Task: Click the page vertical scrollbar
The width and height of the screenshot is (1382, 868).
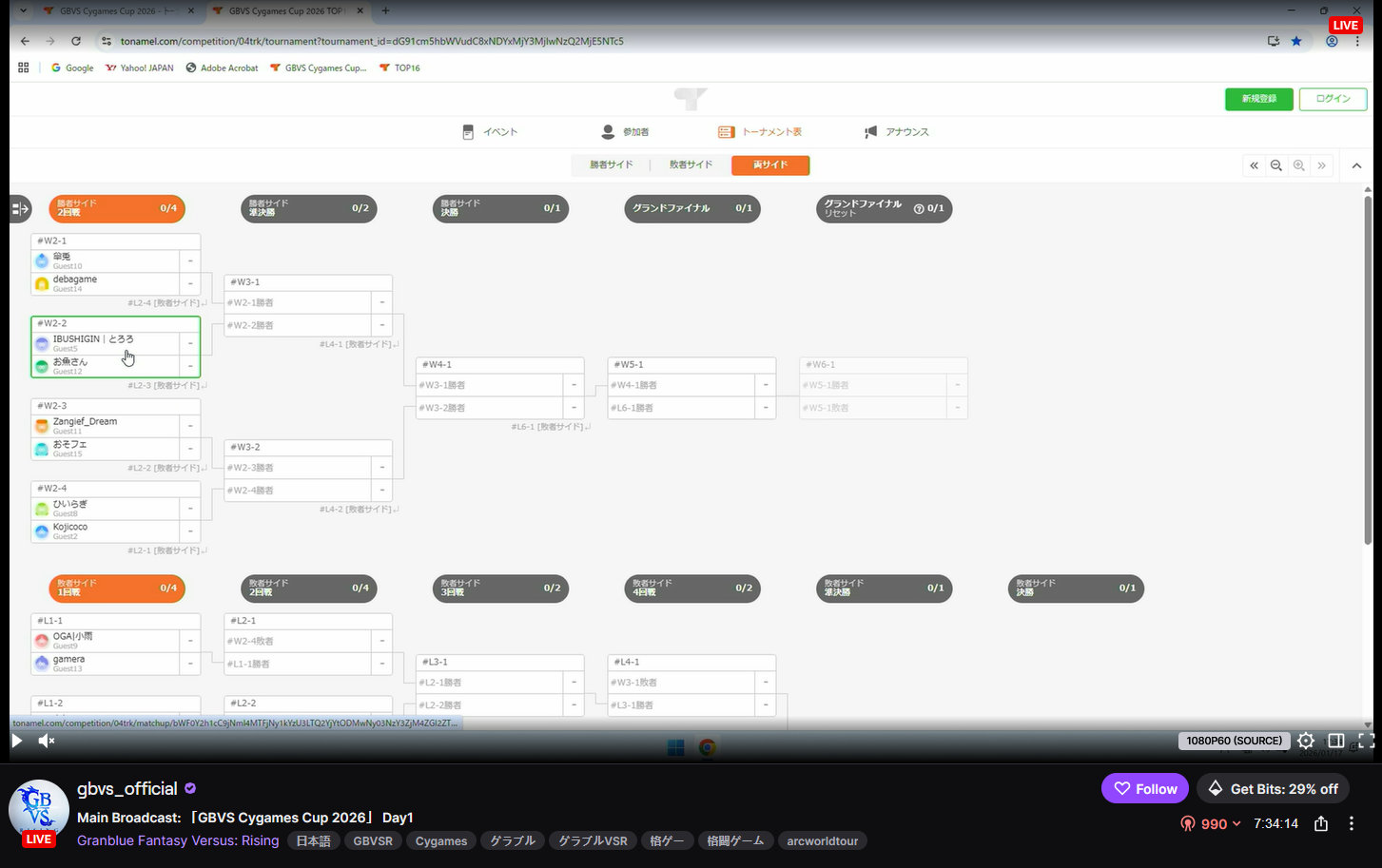Action: 1369,369
